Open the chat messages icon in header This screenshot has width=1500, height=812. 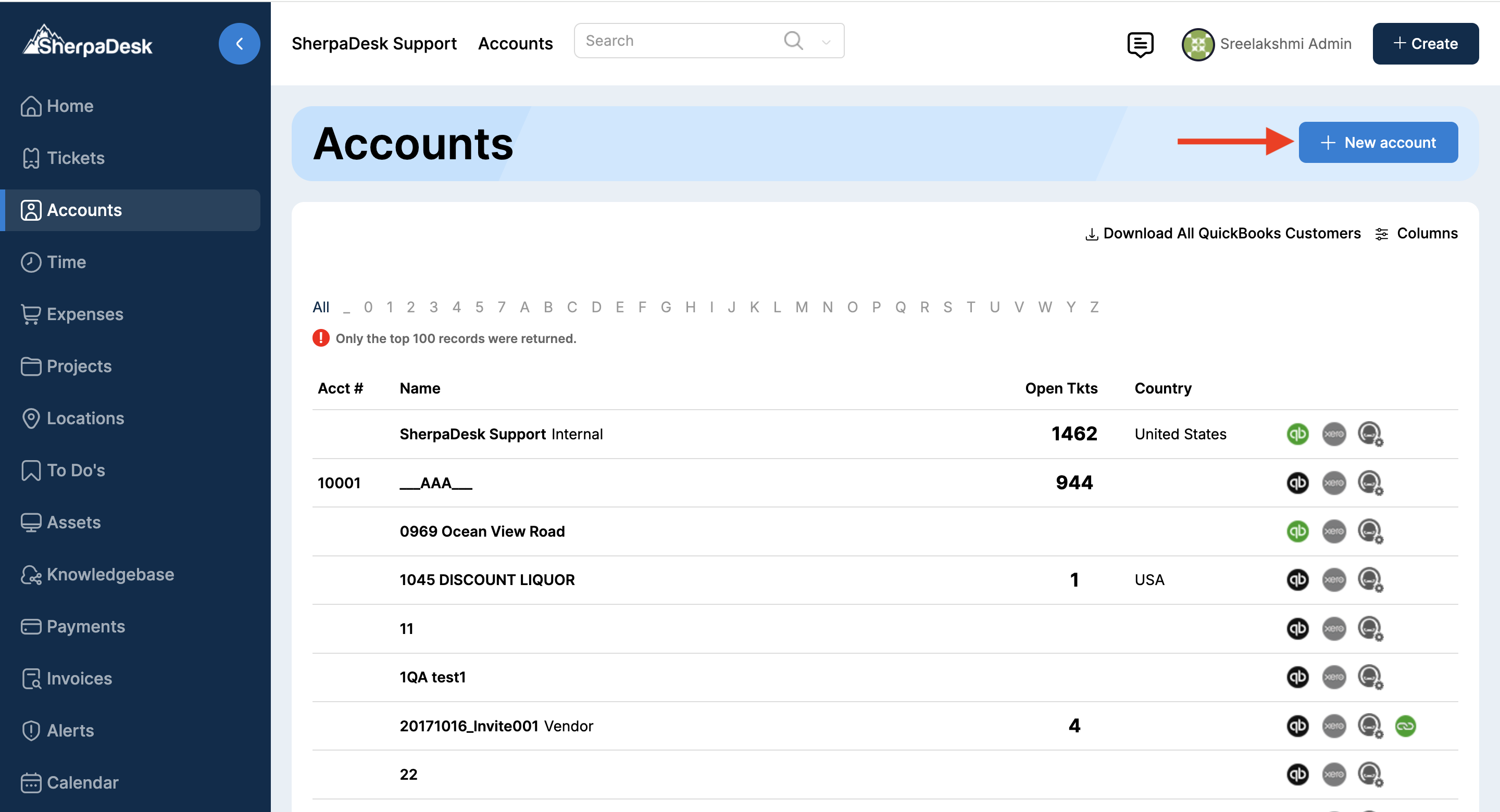click(x=1140, y=44)
